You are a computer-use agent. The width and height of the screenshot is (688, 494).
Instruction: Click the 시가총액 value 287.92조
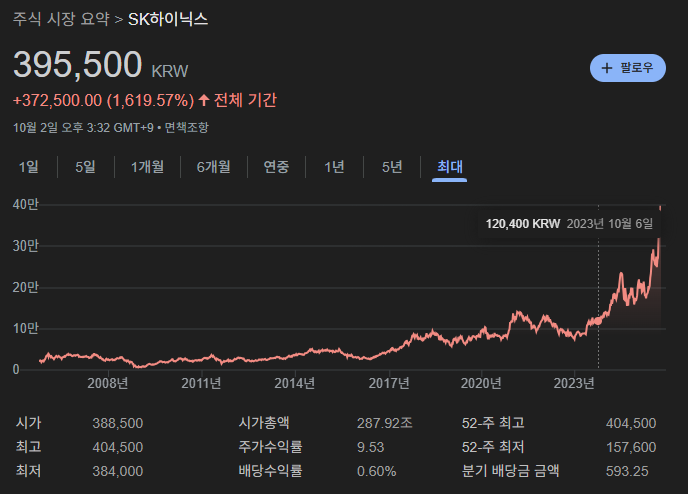pos(384,423)
